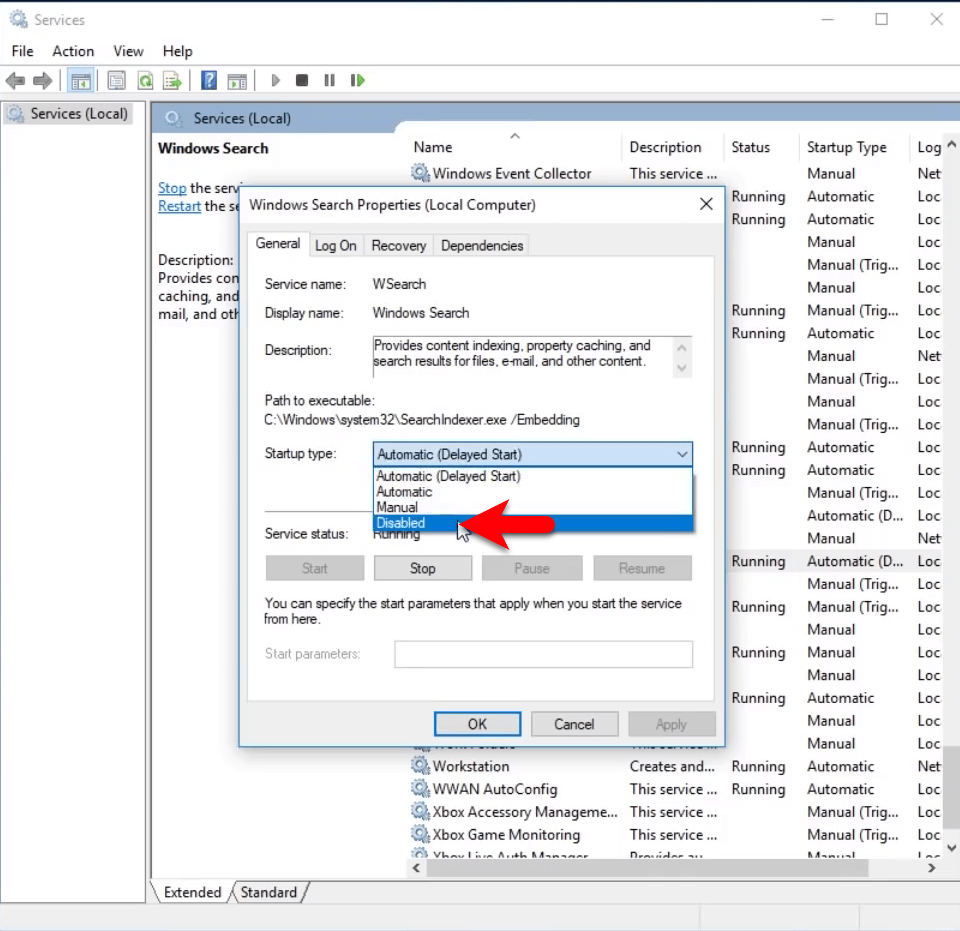Click the services list scroll up arrow
Viewport: 960px width, 931px height.
click(951, 144)
